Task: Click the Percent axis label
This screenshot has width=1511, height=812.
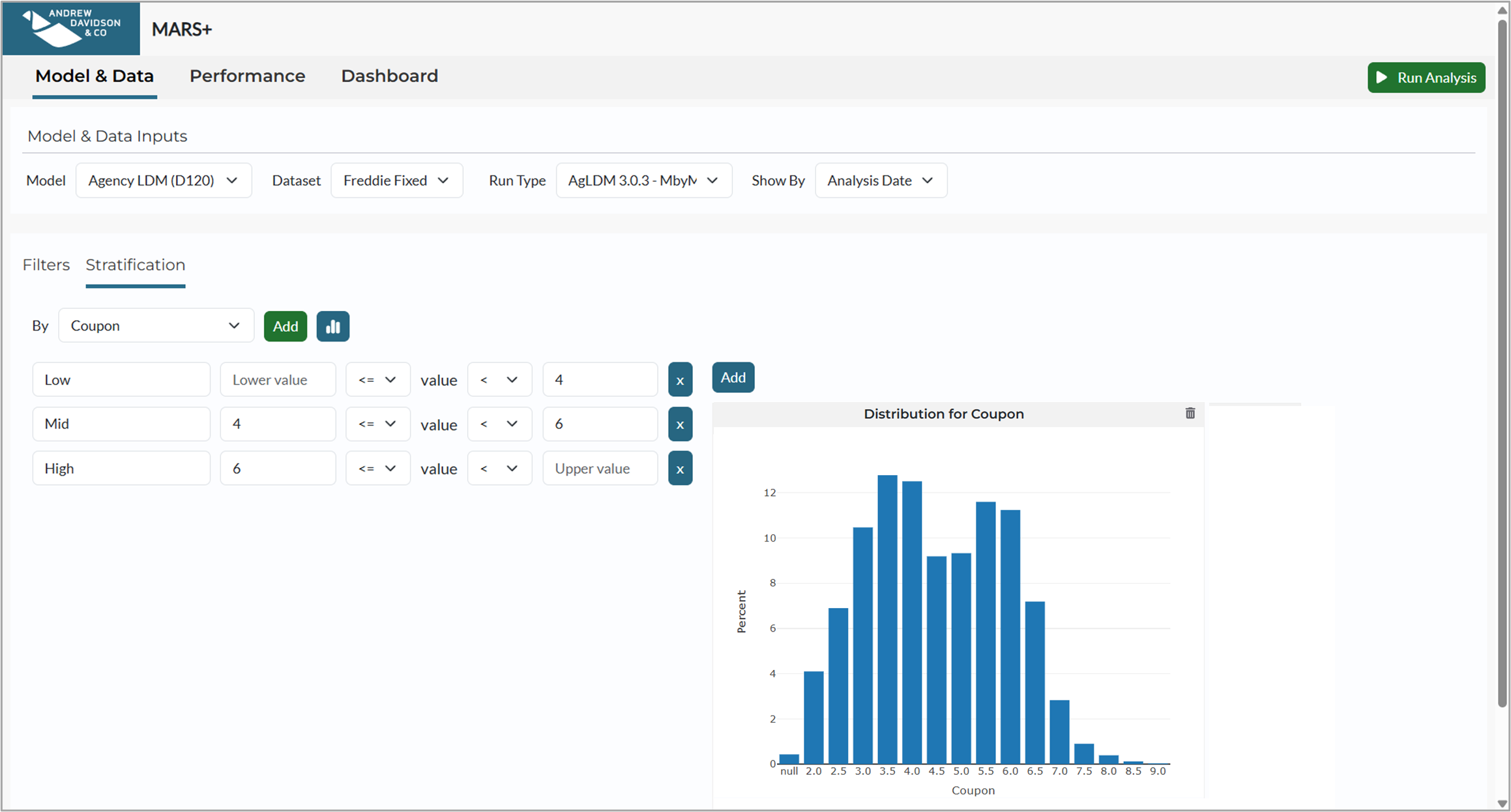Action: [x=741, y=611]
